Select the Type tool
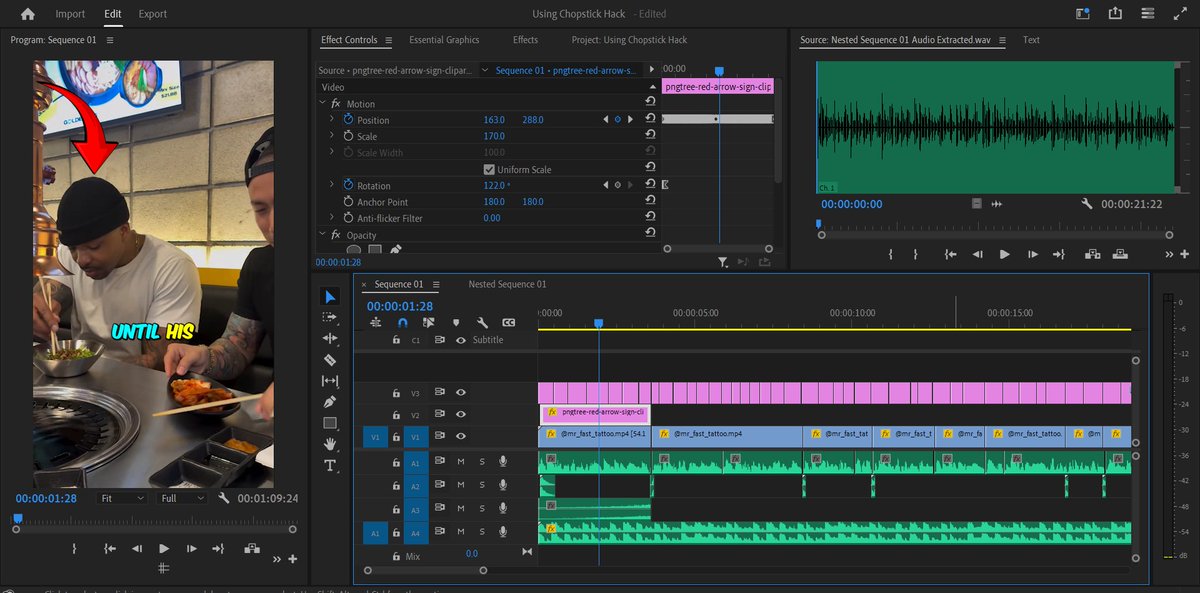Viewport: 1200px width, 593px height. click(x=331, y=465)
